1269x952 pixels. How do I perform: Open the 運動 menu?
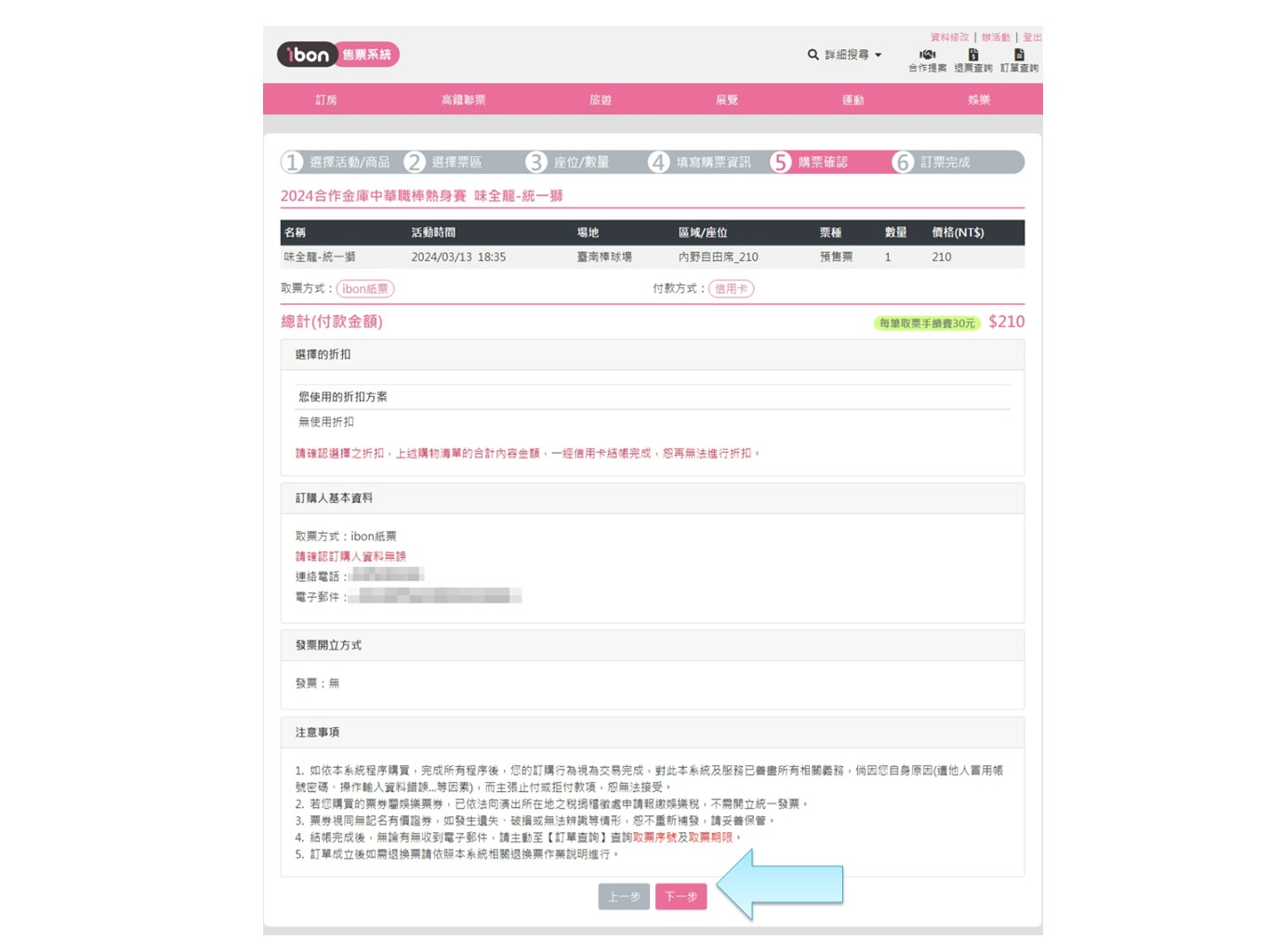click(x=853, y=99)
